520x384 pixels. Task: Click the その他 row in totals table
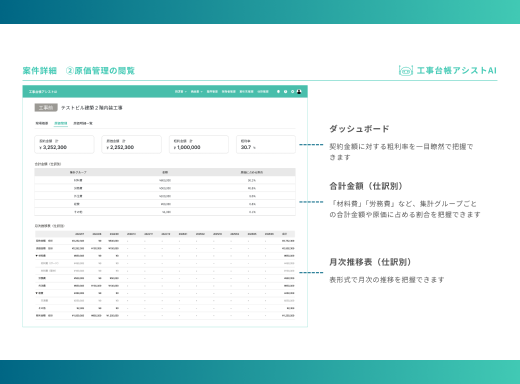(165, 212)
